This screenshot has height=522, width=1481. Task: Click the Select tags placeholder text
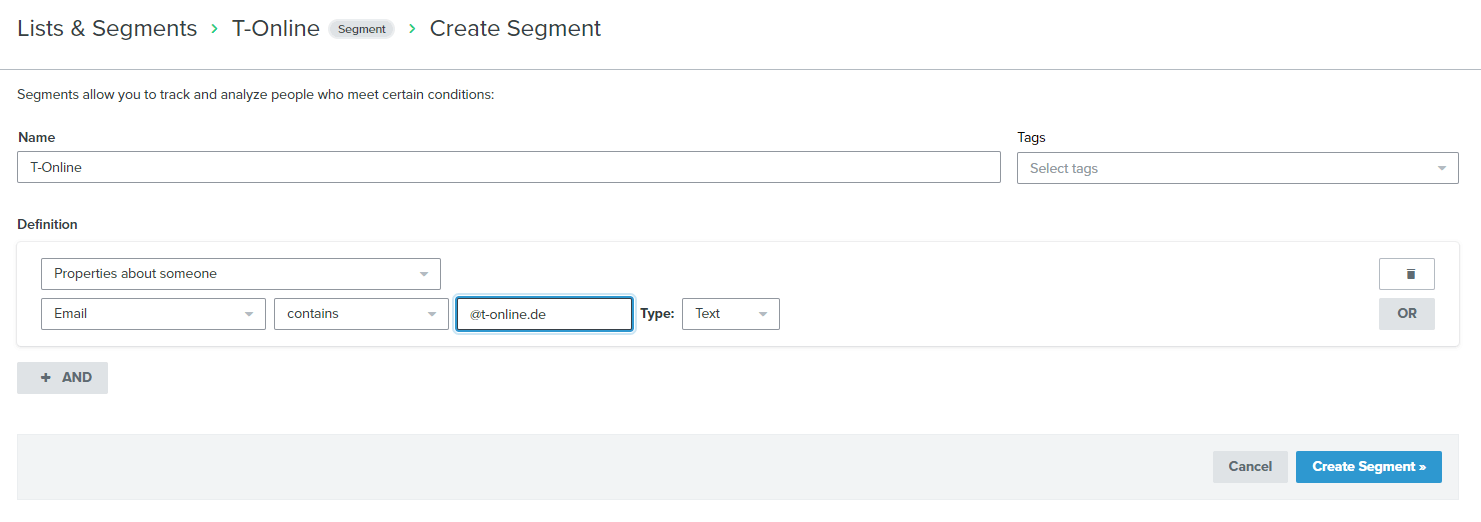pos(1064,168)
